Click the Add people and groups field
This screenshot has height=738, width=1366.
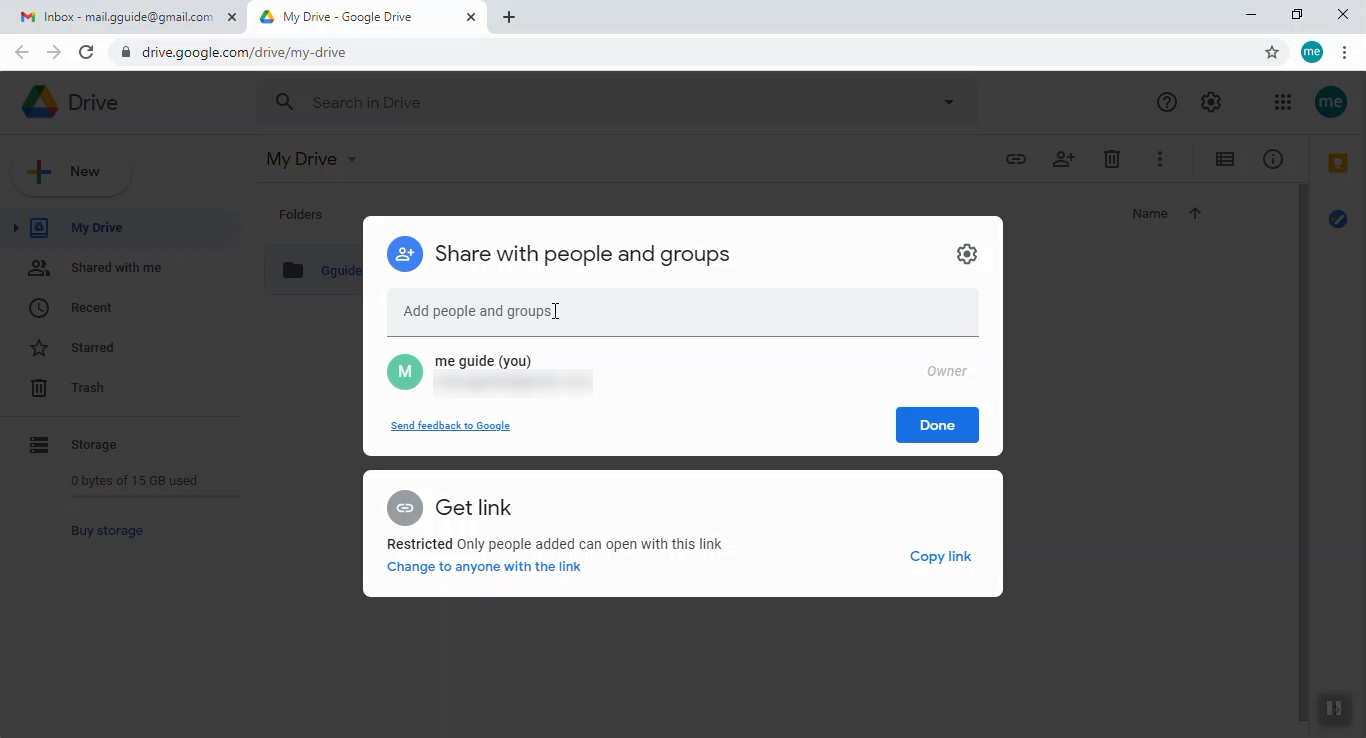pyautogui.click(x=683, y=311)
